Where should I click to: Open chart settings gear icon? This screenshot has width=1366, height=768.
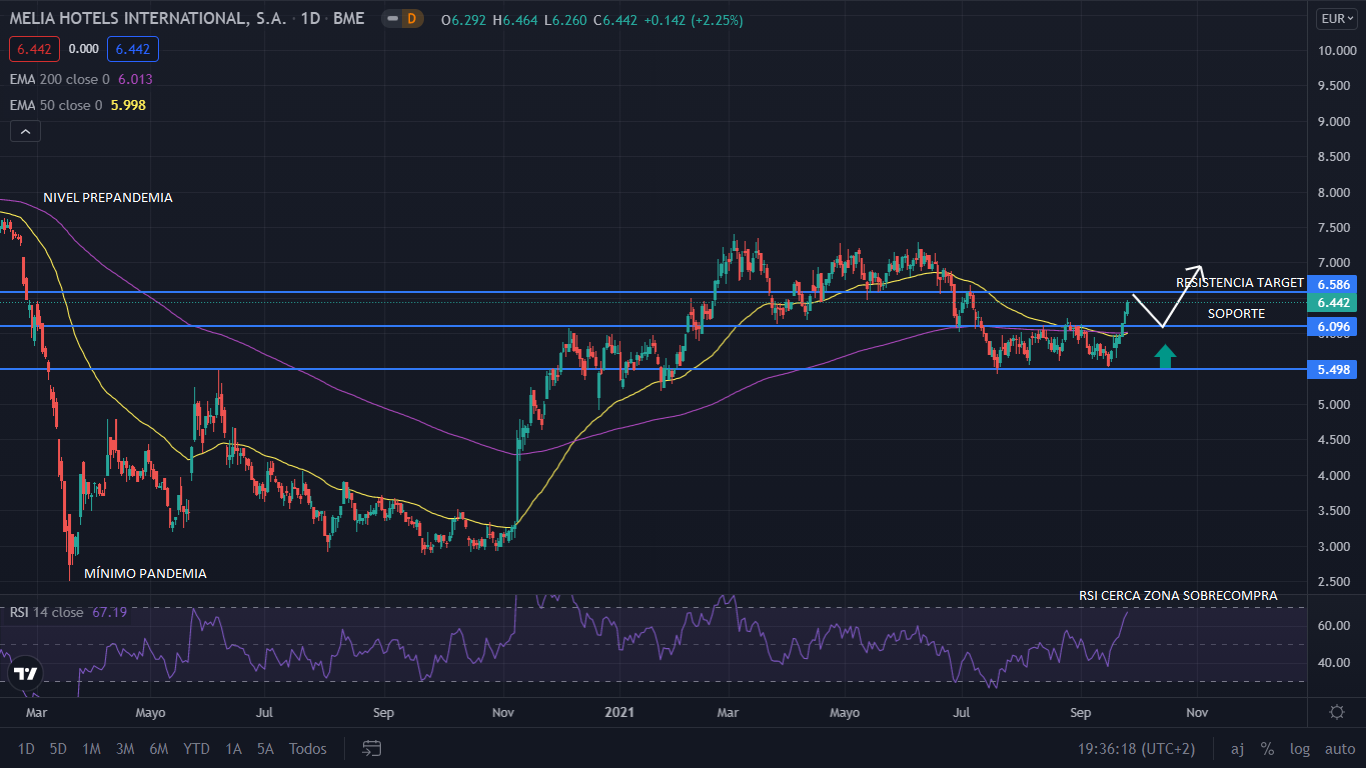[1336, 712]
